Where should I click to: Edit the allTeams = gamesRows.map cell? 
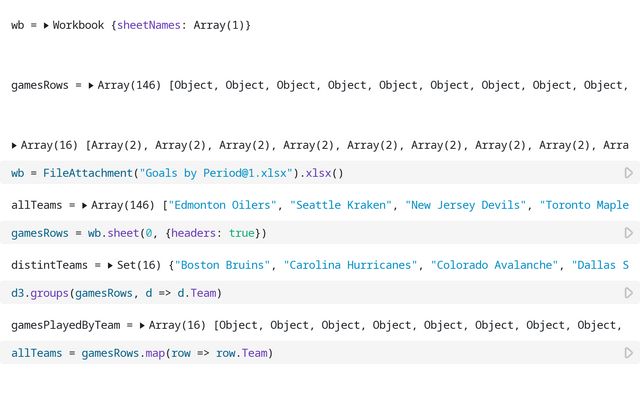coord(400,353)
